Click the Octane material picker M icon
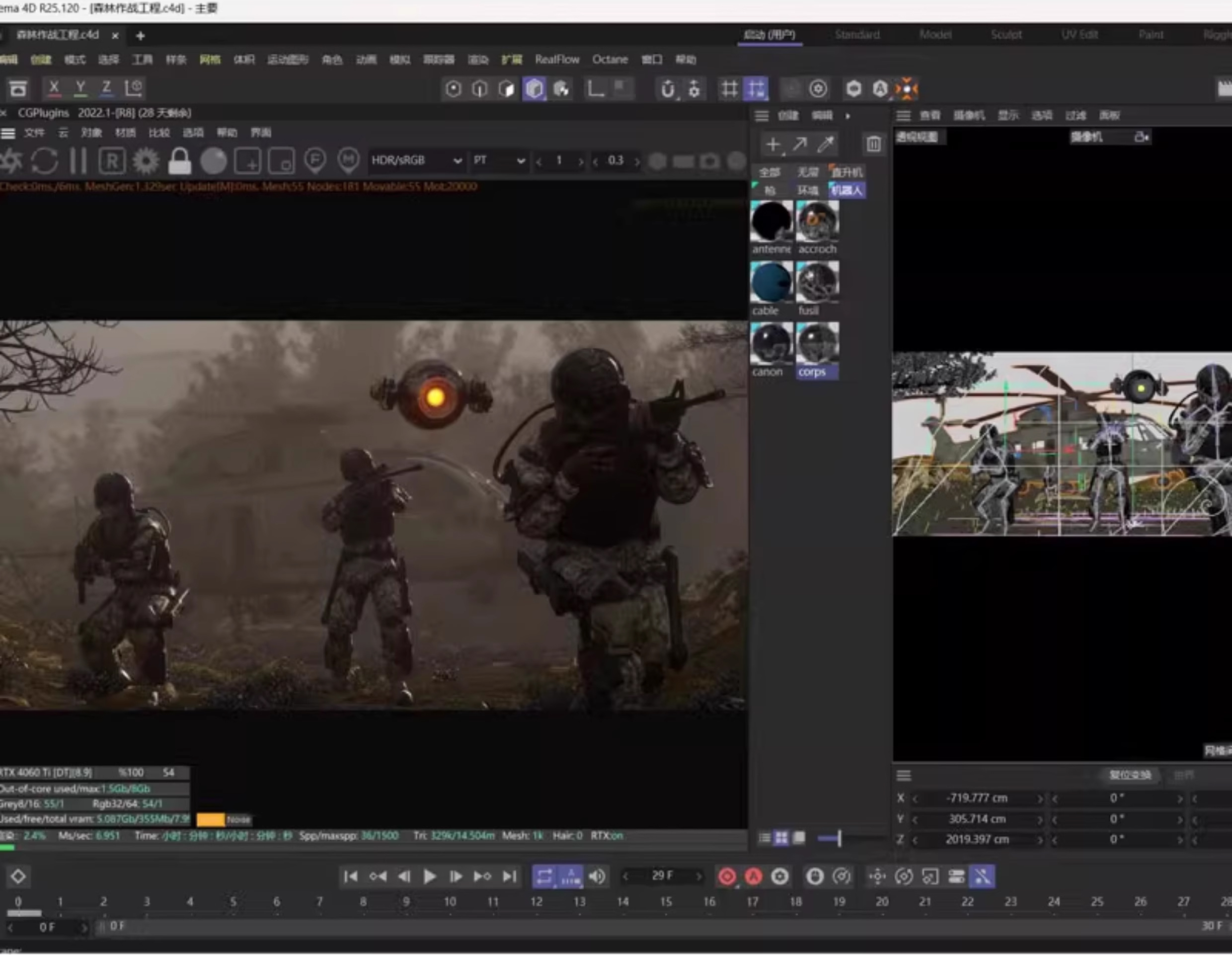The height and width of the screenshot is (955, 1232). (x=349, y=161)
